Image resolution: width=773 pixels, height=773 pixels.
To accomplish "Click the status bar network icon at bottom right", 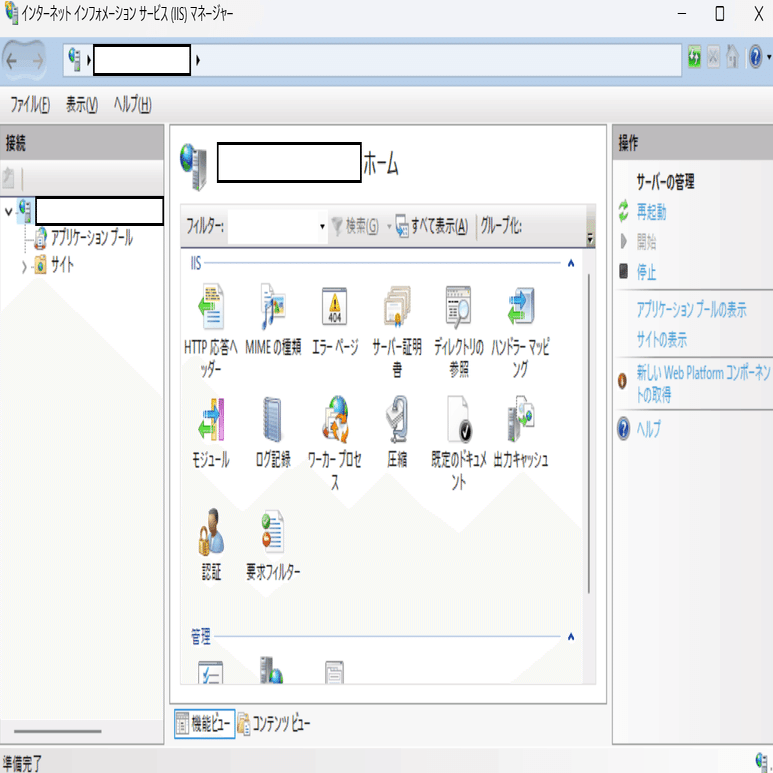I will pos(762,761).
